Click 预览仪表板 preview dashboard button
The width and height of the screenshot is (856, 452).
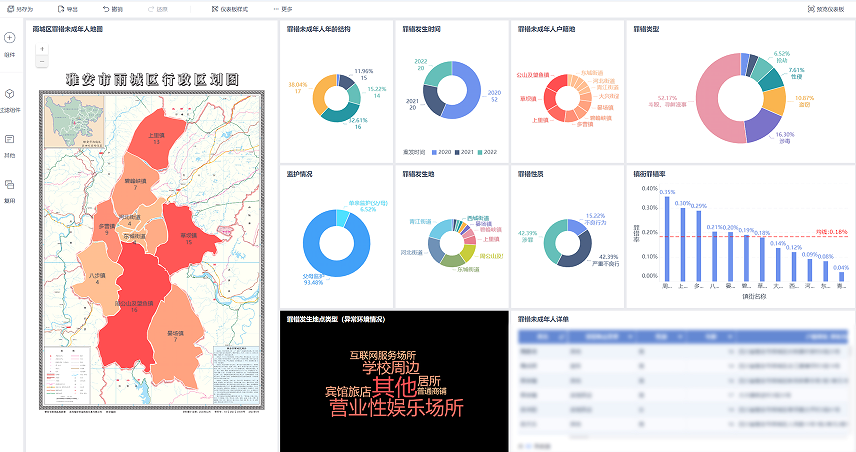tap(826, 9)
